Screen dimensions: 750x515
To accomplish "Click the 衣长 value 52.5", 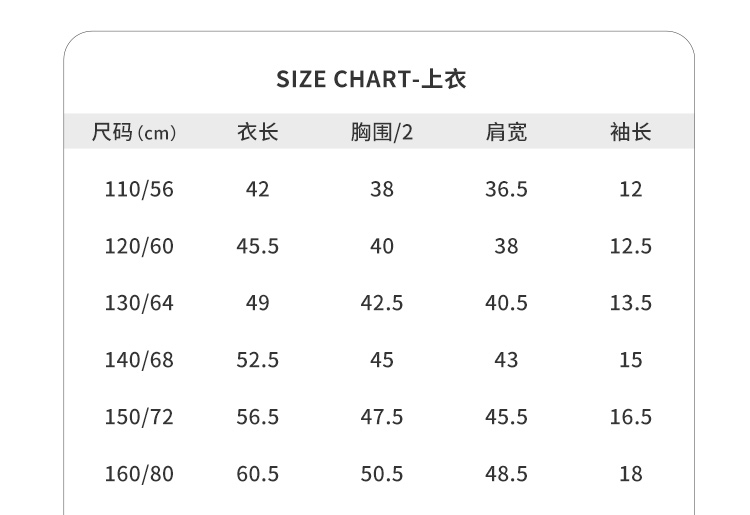I will (257, 360).
